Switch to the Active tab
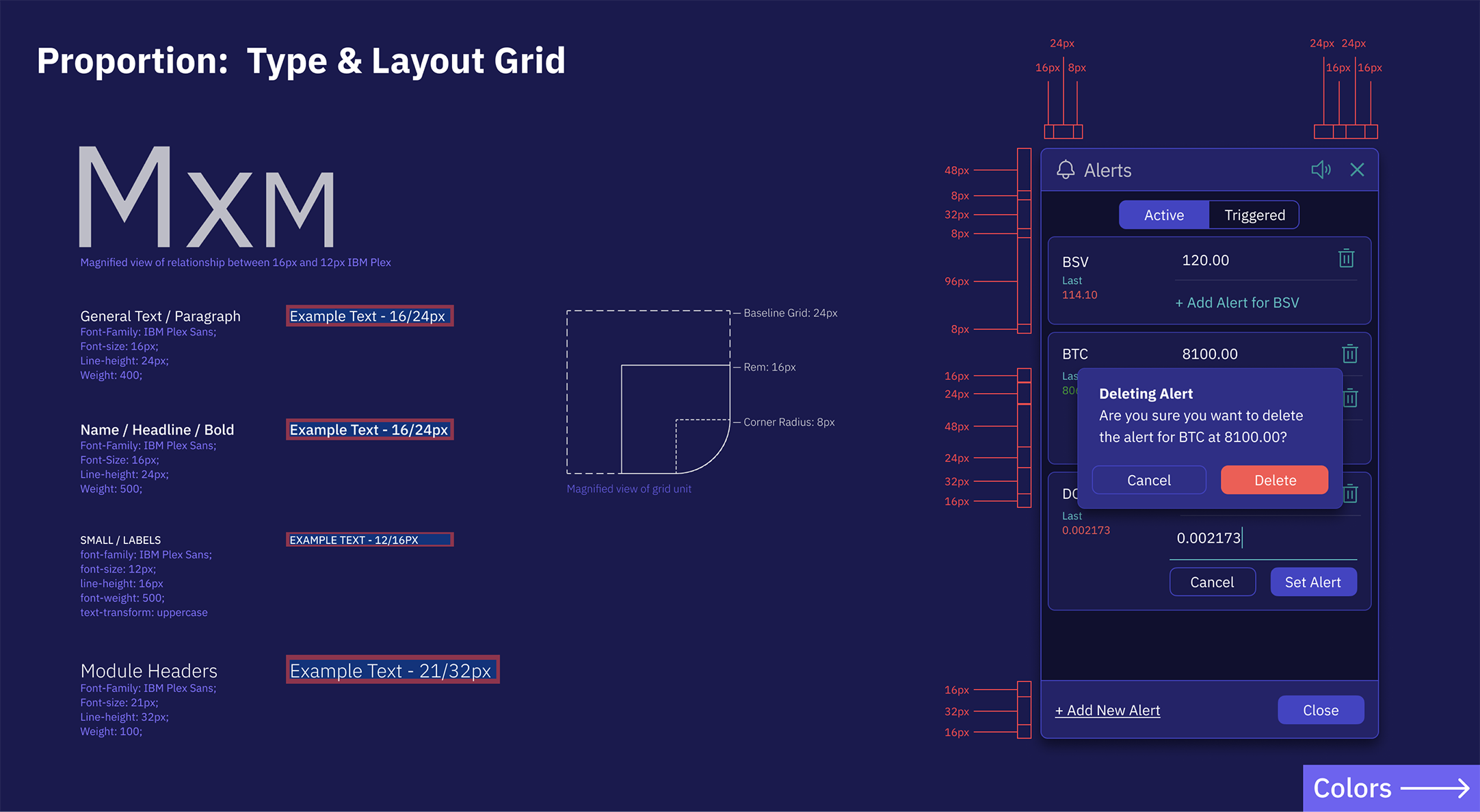Image resolution: width=1480 pixels, height=812 pixels. 1164,215
